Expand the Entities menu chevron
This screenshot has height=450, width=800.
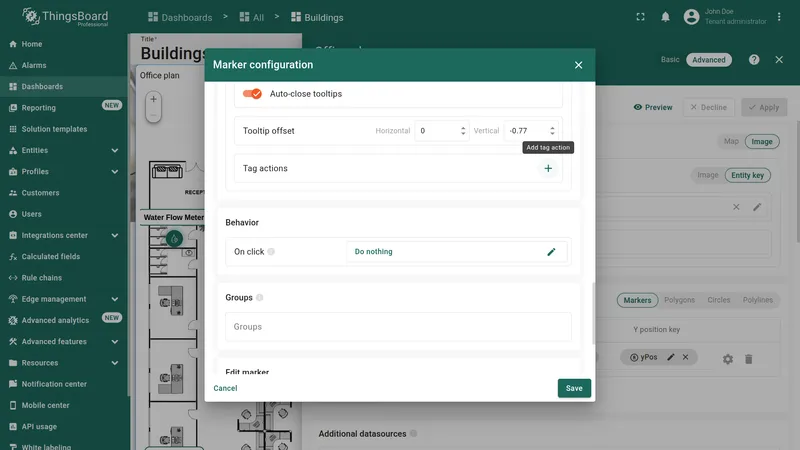(x=115, y=151)
